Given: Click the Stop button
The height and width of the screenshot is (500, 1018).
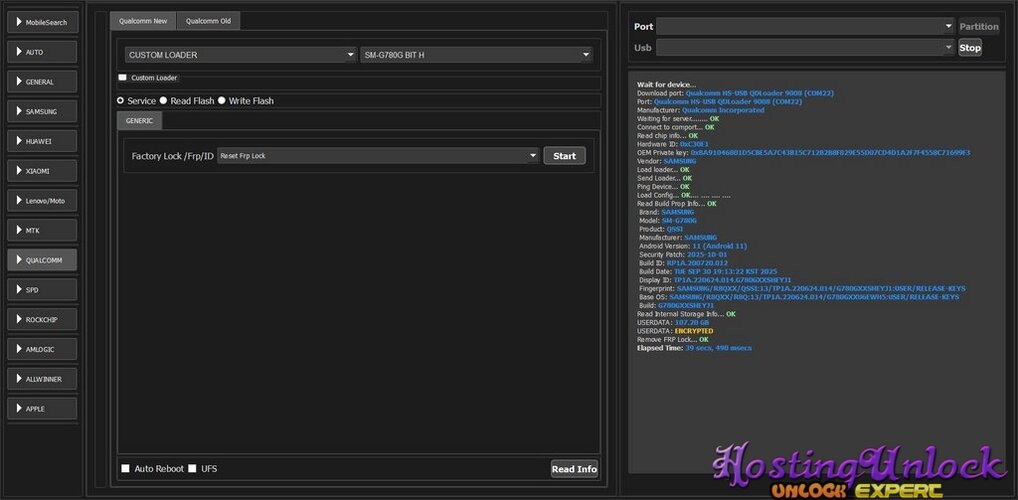Looking at the screenshot, I should point(970,47).
